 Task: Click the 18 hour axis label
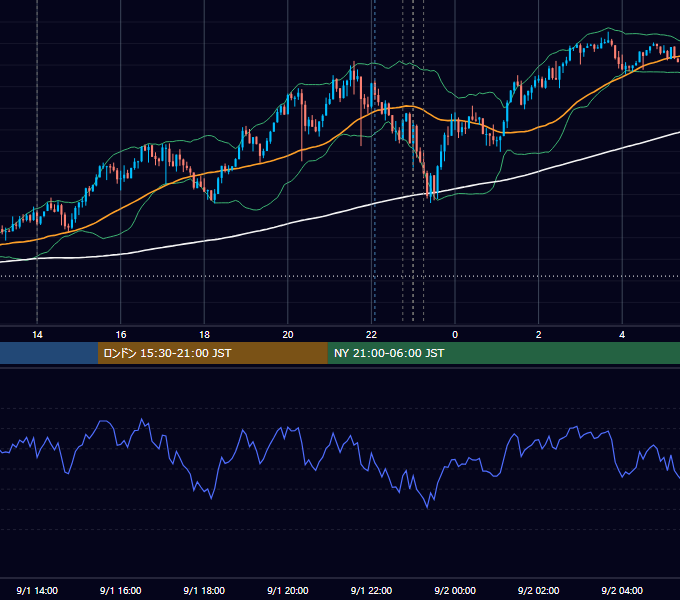pyautogui.click(x=204, y=335)
